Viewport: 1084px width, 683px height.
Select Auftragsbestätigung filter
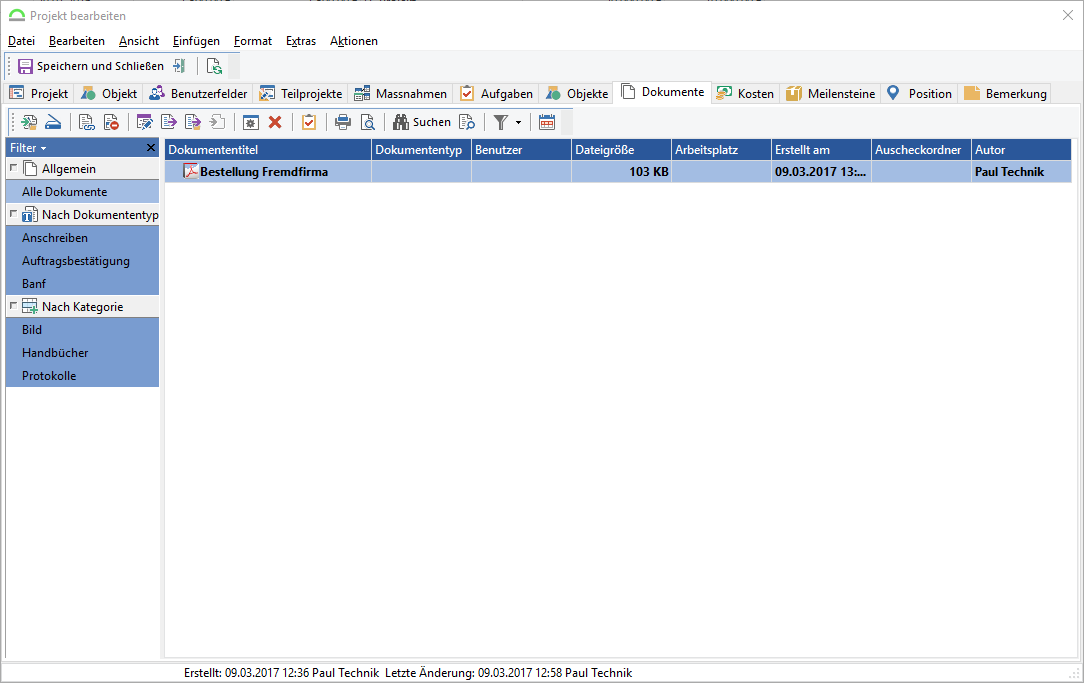pos(82,261)
